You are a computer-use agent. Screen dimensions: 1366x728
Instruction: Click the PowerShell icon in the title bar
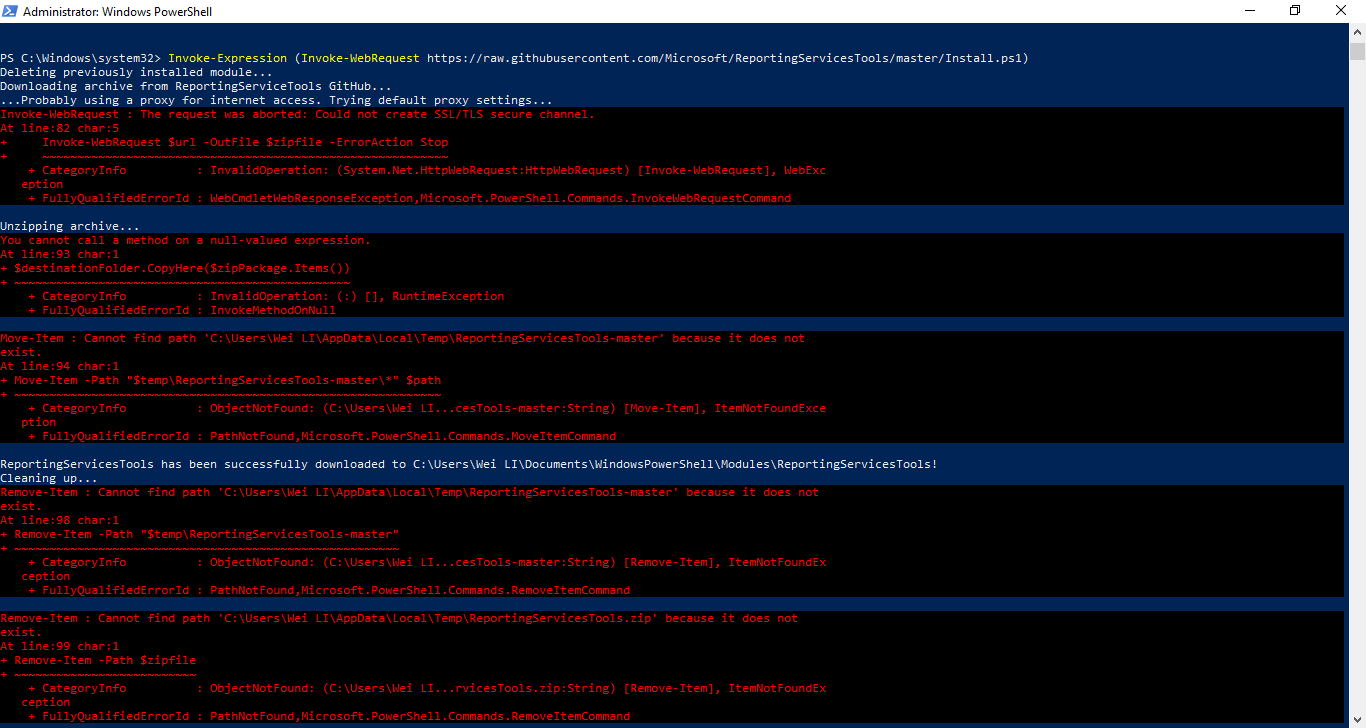[x=10, y=10]
